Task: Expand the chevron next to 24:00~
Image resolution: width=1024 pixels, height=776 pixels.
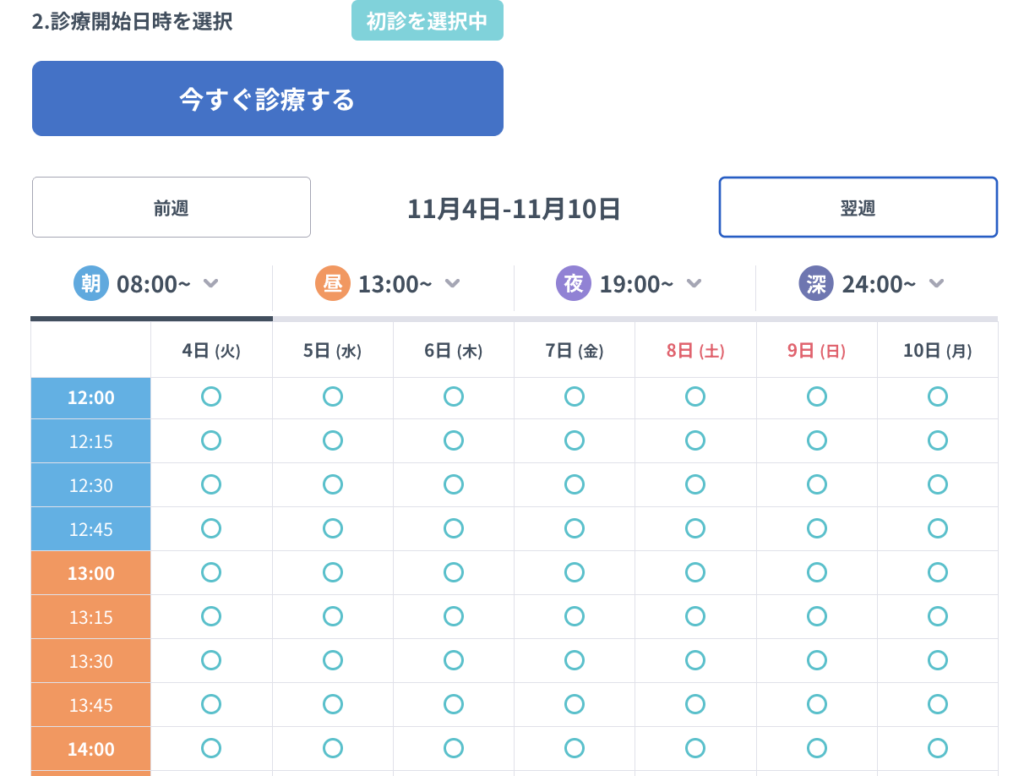Action: (936, 284)
